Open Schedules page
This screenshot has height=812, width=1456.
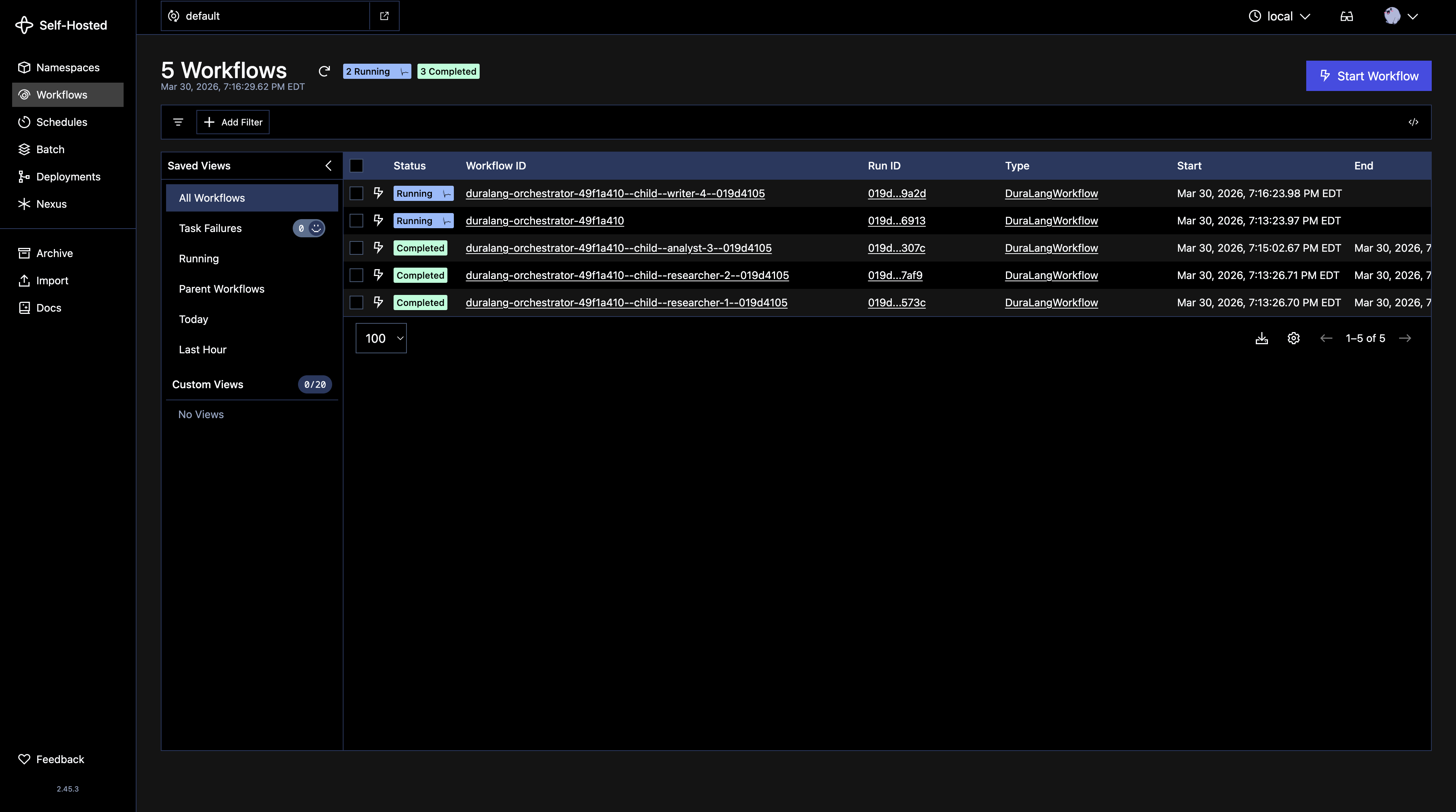tap(68, 122)
